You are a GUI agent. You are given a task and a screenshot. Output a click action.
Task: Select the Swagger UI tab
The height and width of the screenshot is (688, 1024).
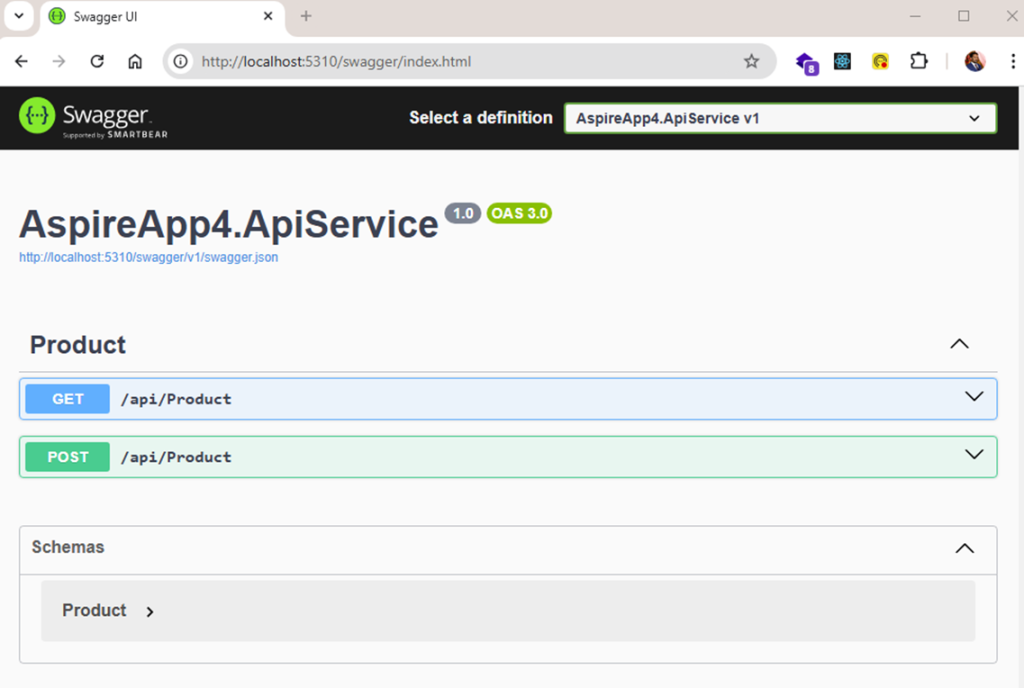(162, 16)
